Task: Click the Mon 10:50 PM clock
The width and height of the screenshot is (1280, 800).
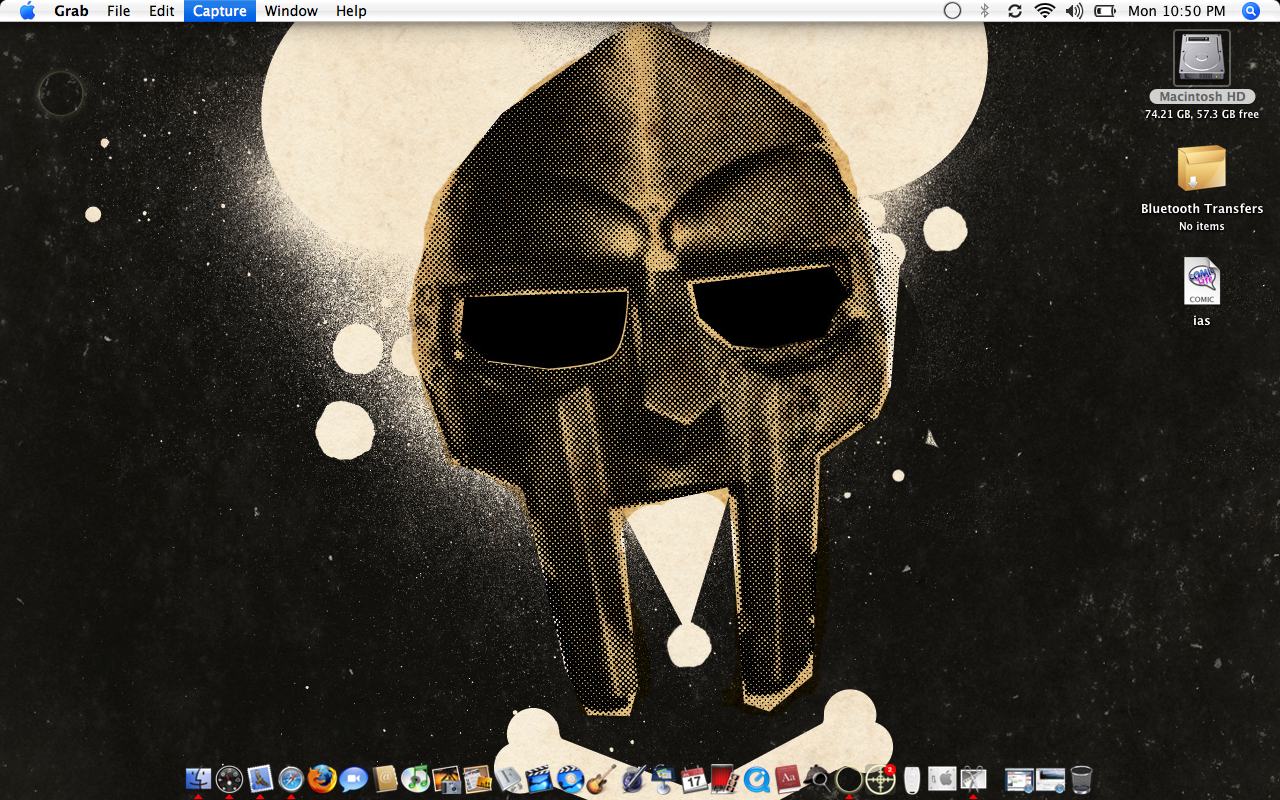Action: tap(1176, 11)
